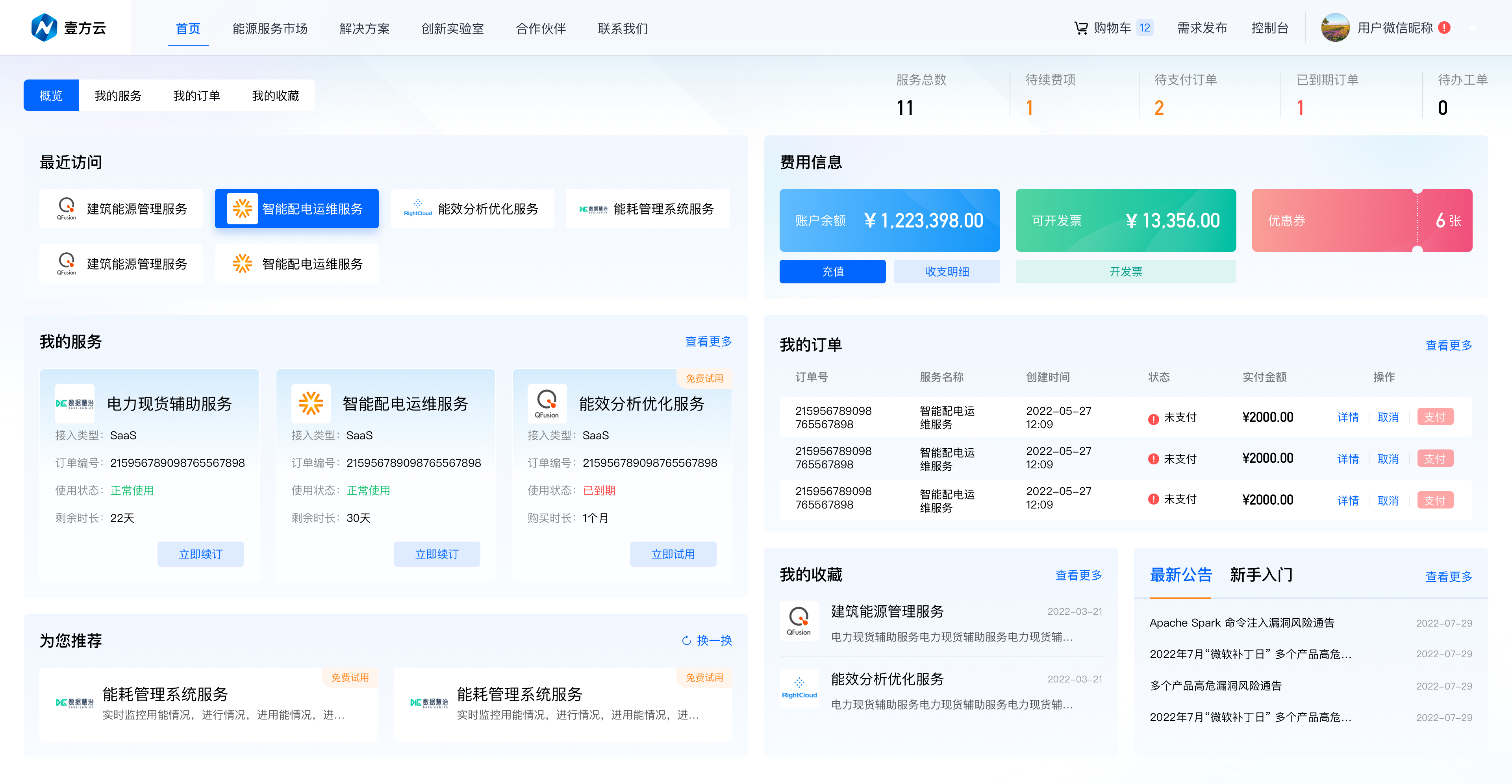Click the cart count badge 12
The image size is (1512, 784).
[1145, 28]
